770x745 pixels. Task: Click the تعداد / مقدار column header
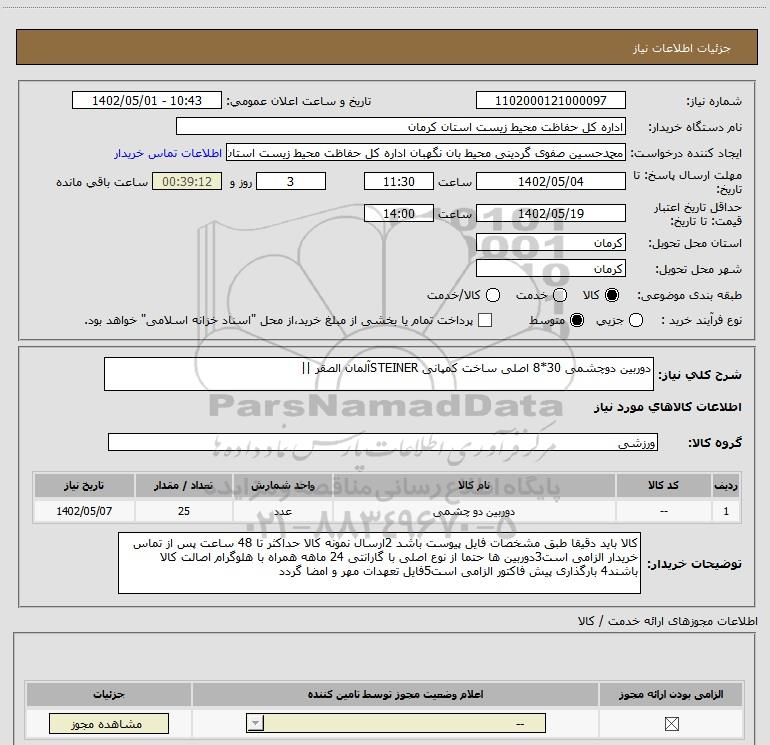coord(184,485)
